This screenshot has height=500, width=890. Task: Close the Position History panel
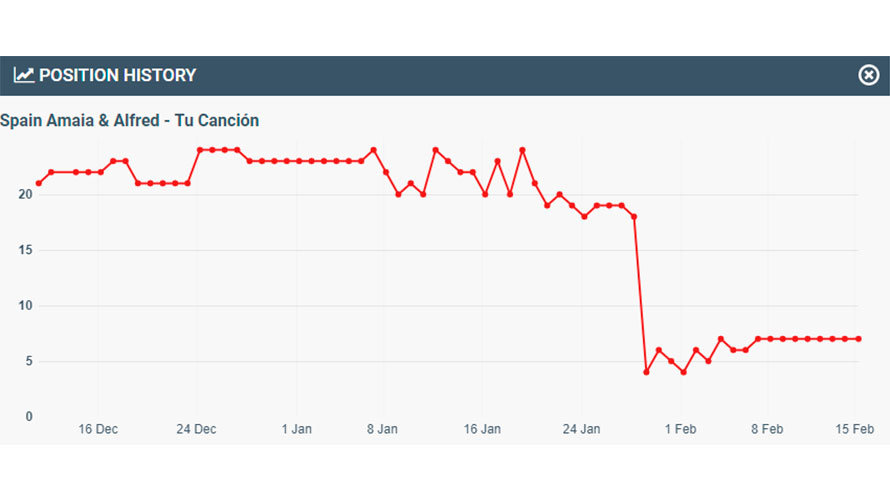pos(869,75)
